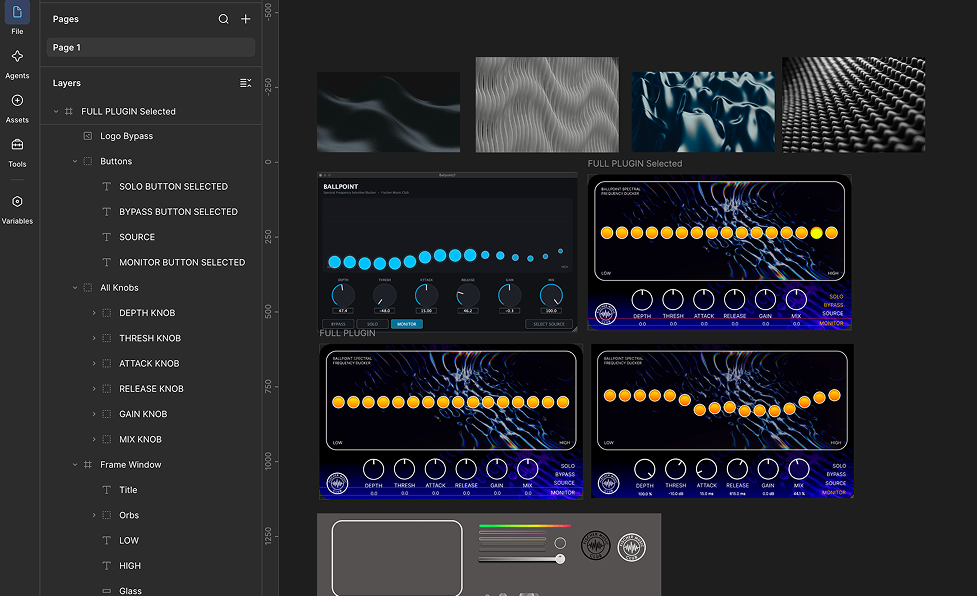The image size is (977, 596).
Task: Click rectangle icon beside Glass layer
Action: click(107, 590)
